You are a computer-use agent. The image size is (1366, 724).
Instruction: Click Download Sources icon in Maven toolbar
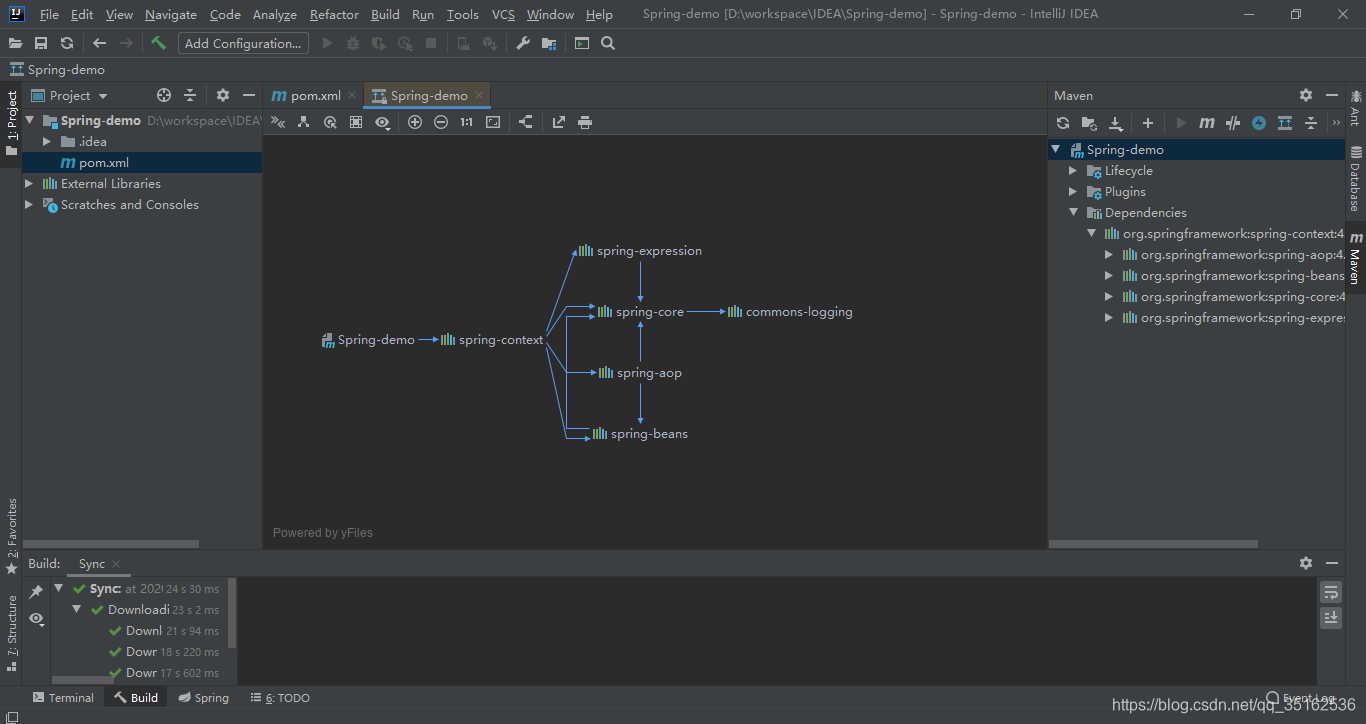pyautogui.click(x=1116, y=123)
